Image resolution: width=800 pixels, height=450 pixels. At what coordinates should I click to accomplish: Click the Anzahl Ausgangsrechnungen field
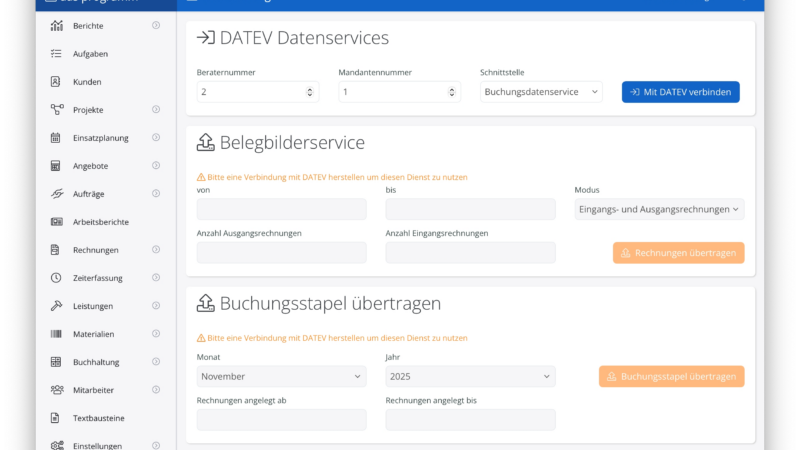pos(282,253)
